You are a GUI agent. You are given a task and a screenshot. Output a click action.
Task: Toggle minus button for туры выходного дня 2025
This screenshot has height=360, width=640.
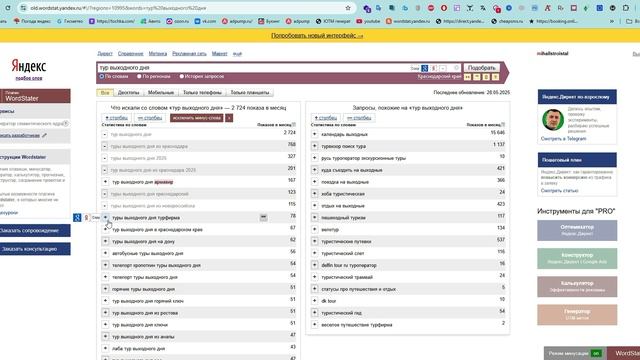(x=105, y=158)
